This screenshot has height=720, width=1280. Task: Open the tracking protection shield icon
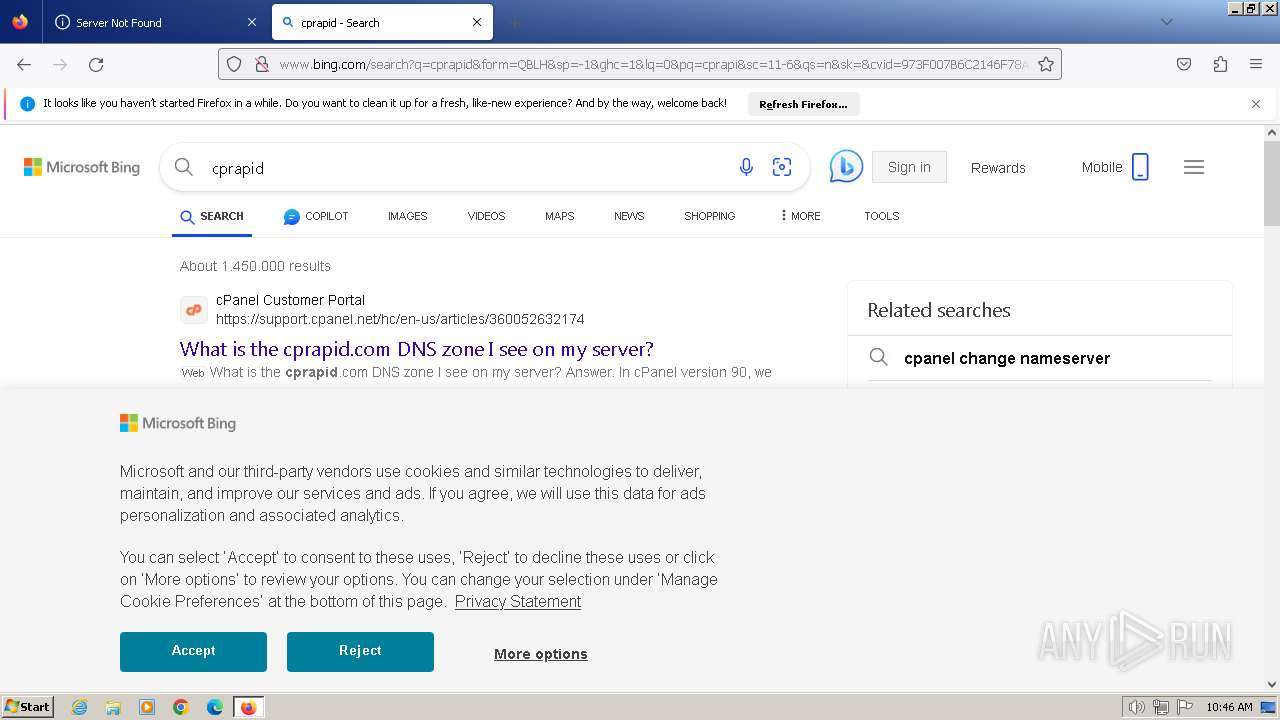pos(234,64)
